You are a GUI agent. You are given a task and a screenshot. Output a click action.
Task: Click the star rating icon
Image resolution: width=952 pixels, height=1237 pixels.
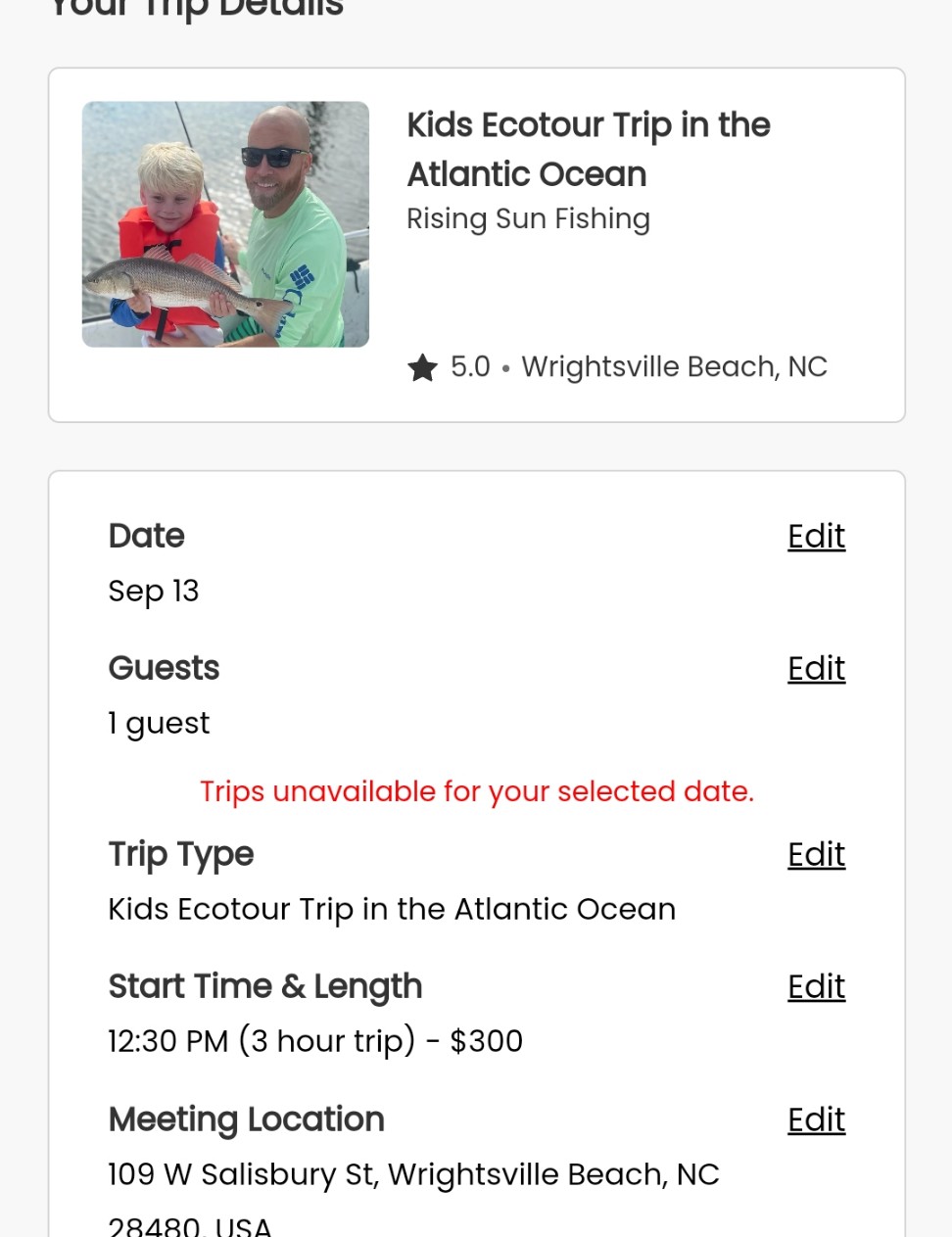(422, 367)
